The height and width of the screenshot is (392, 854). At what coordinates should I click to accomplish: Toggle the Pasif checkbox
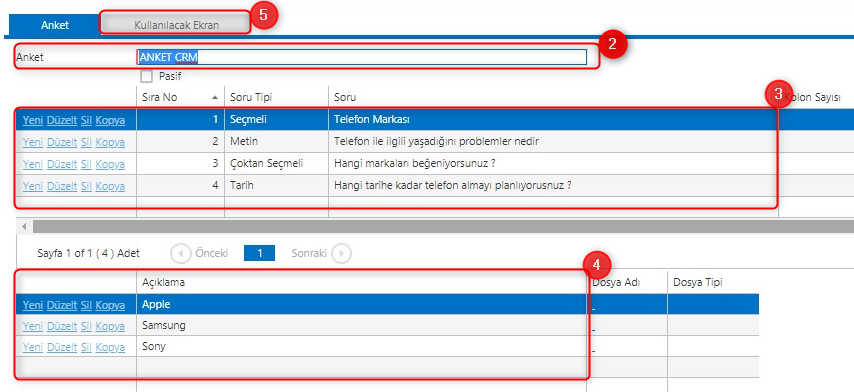146,76
